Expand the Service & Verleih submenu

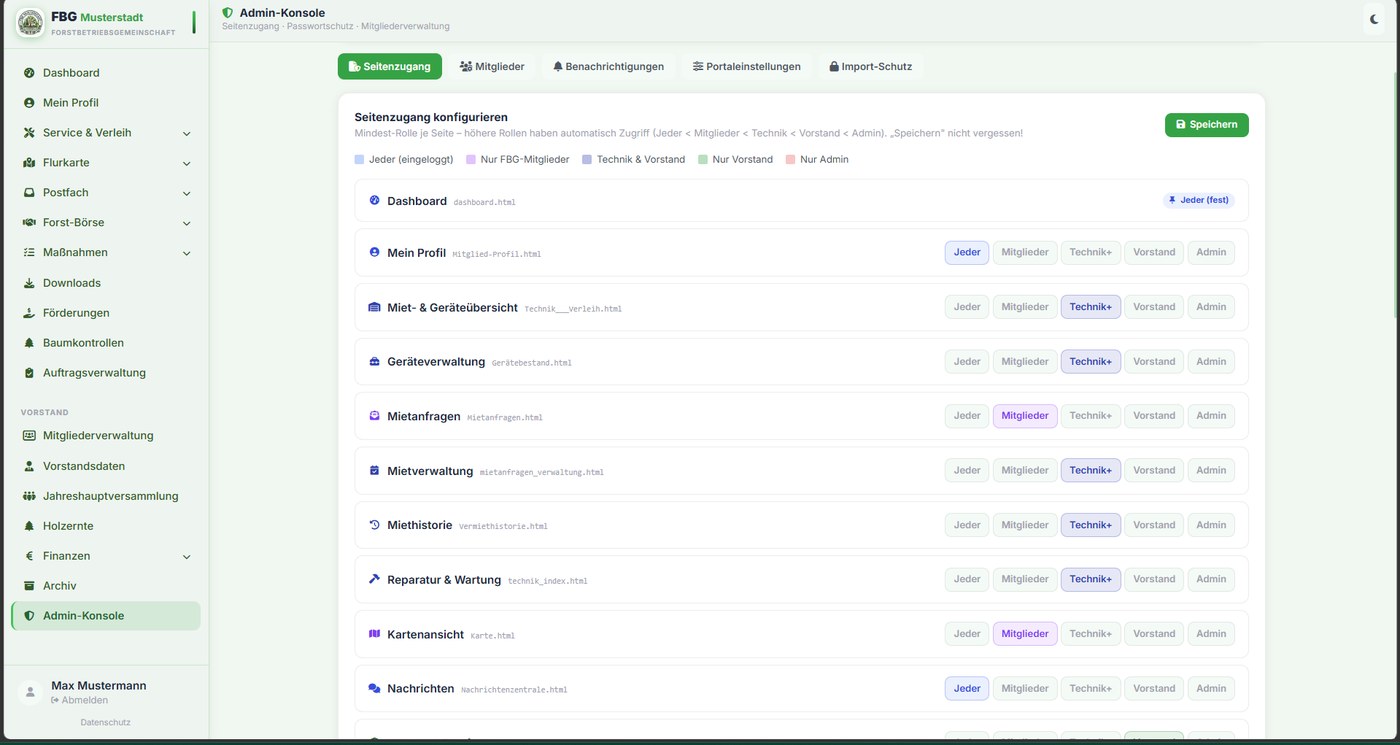(187, 133)
